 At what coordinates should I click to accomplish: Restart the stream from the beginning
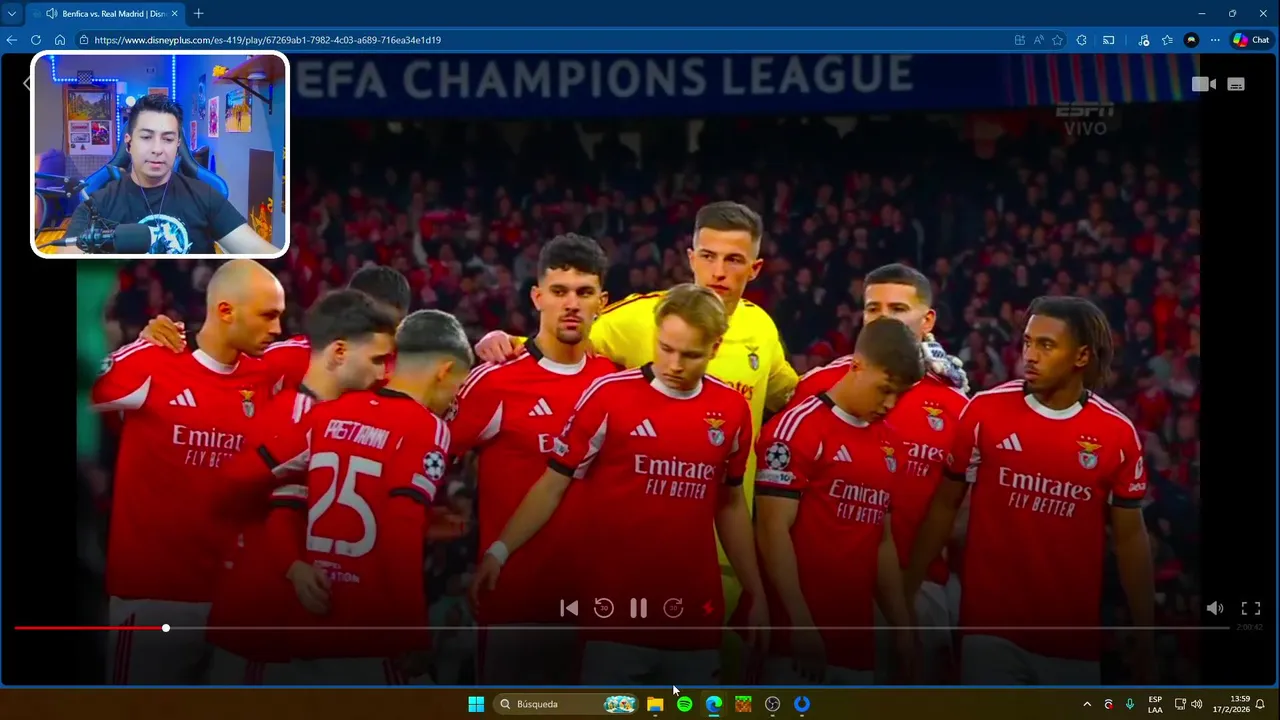(x=569, y=608)
